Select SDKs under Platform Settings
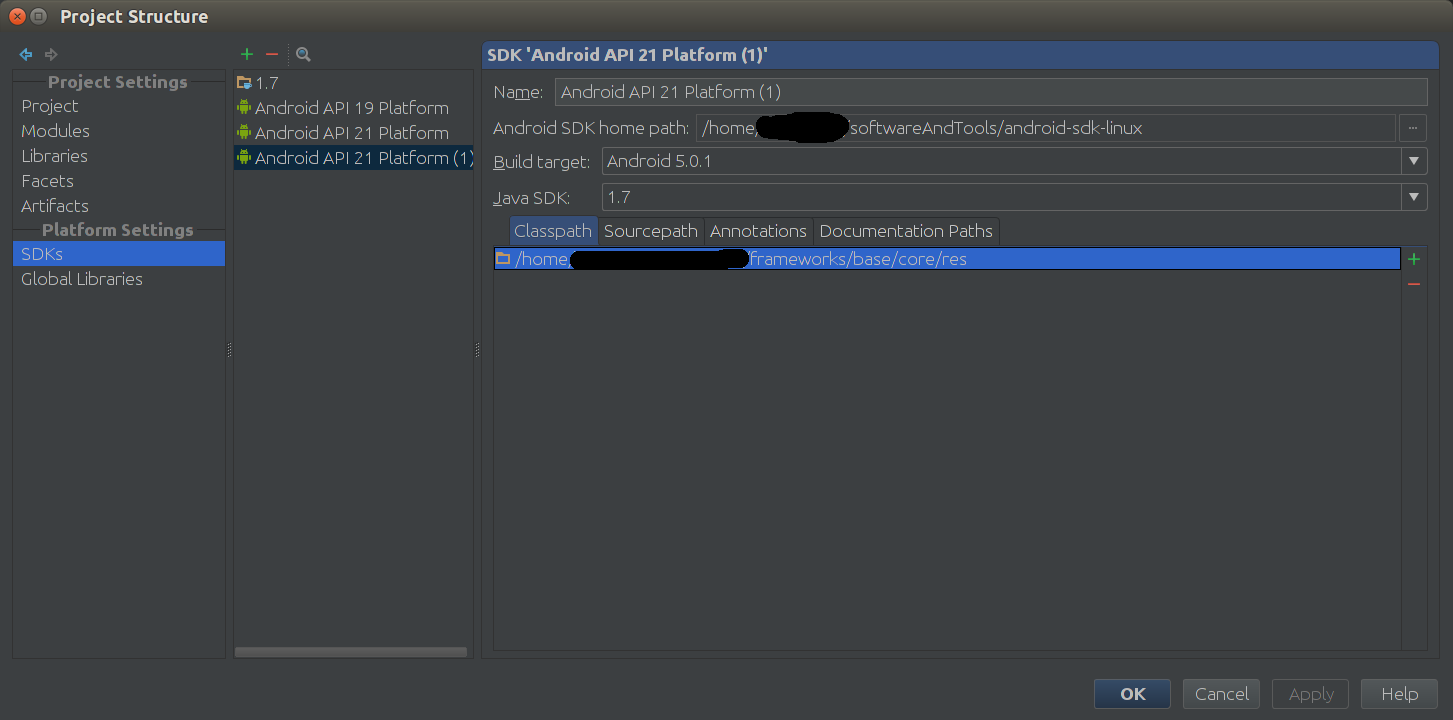This screenshot has height=720, width=1453. [40, 253]
